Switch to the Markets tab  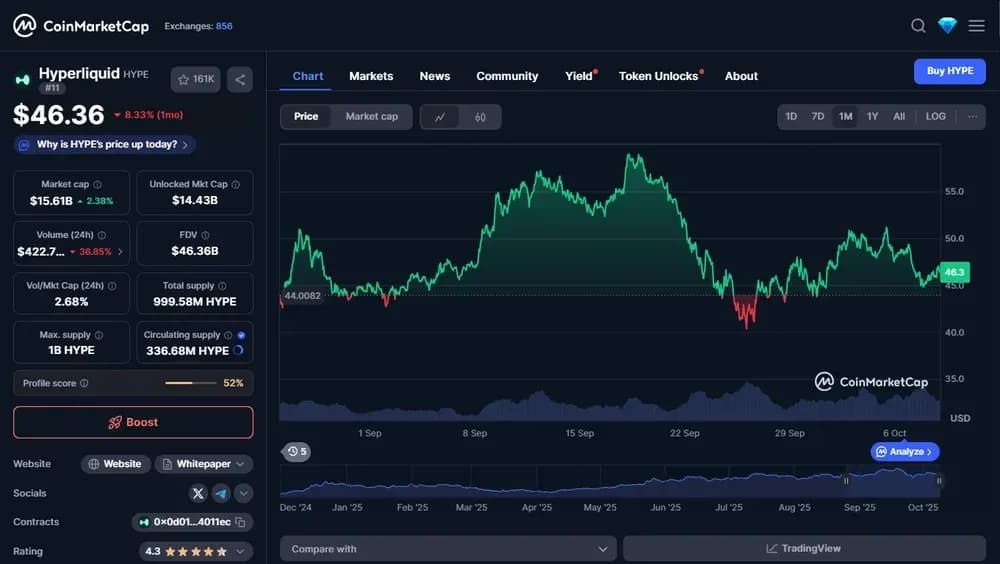point(371,76)
